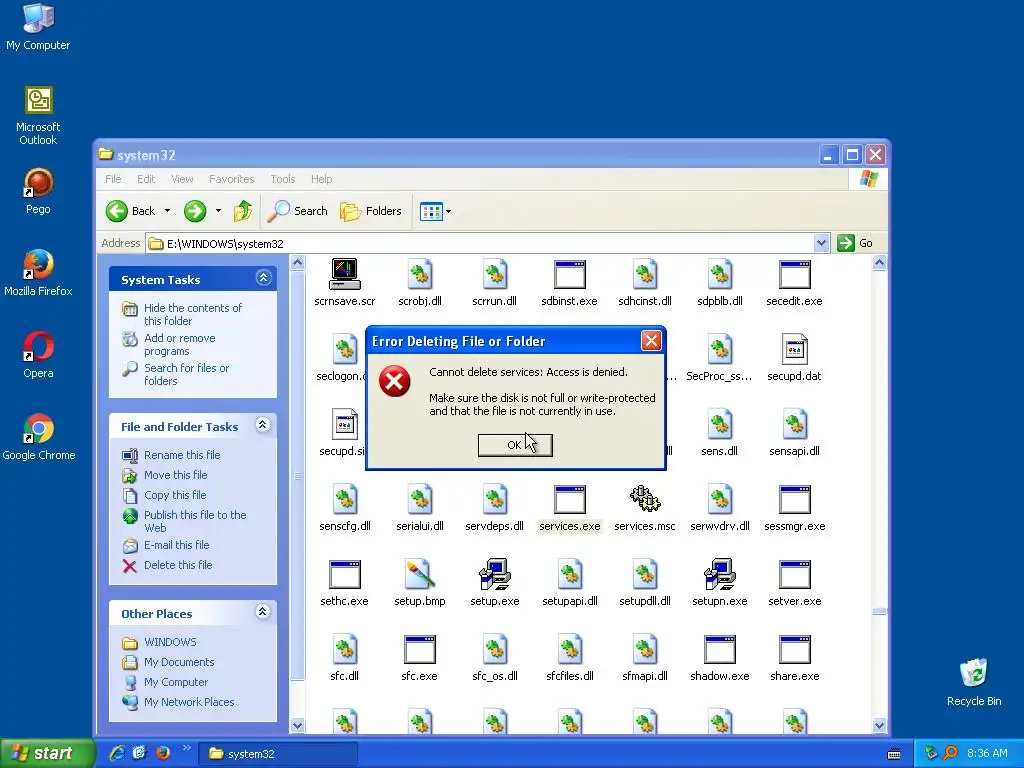Select the sfc_os.dll file icon
Viewport: 1024px width, 768px height.
pos(494,649)
